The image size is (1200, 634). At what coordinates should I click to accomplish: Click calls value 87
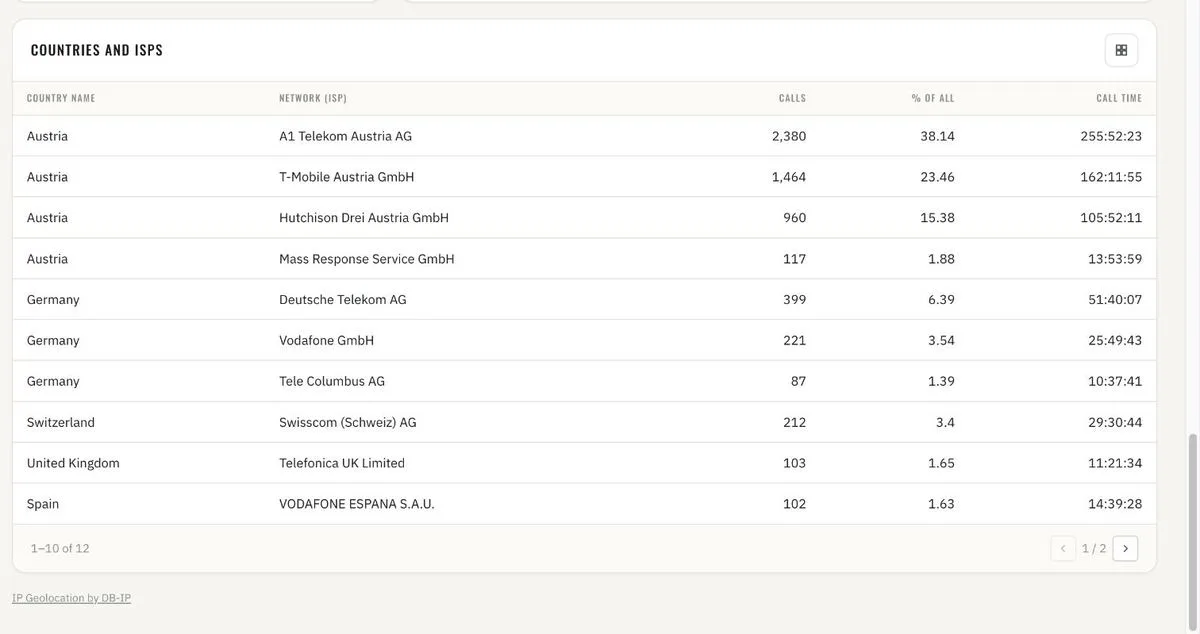[798, 382]
